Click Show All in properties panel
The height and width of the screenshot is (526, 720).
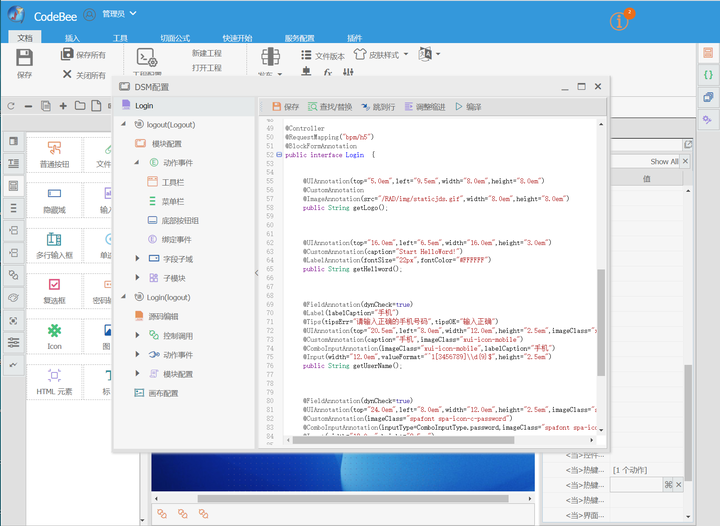pos(664,162)
